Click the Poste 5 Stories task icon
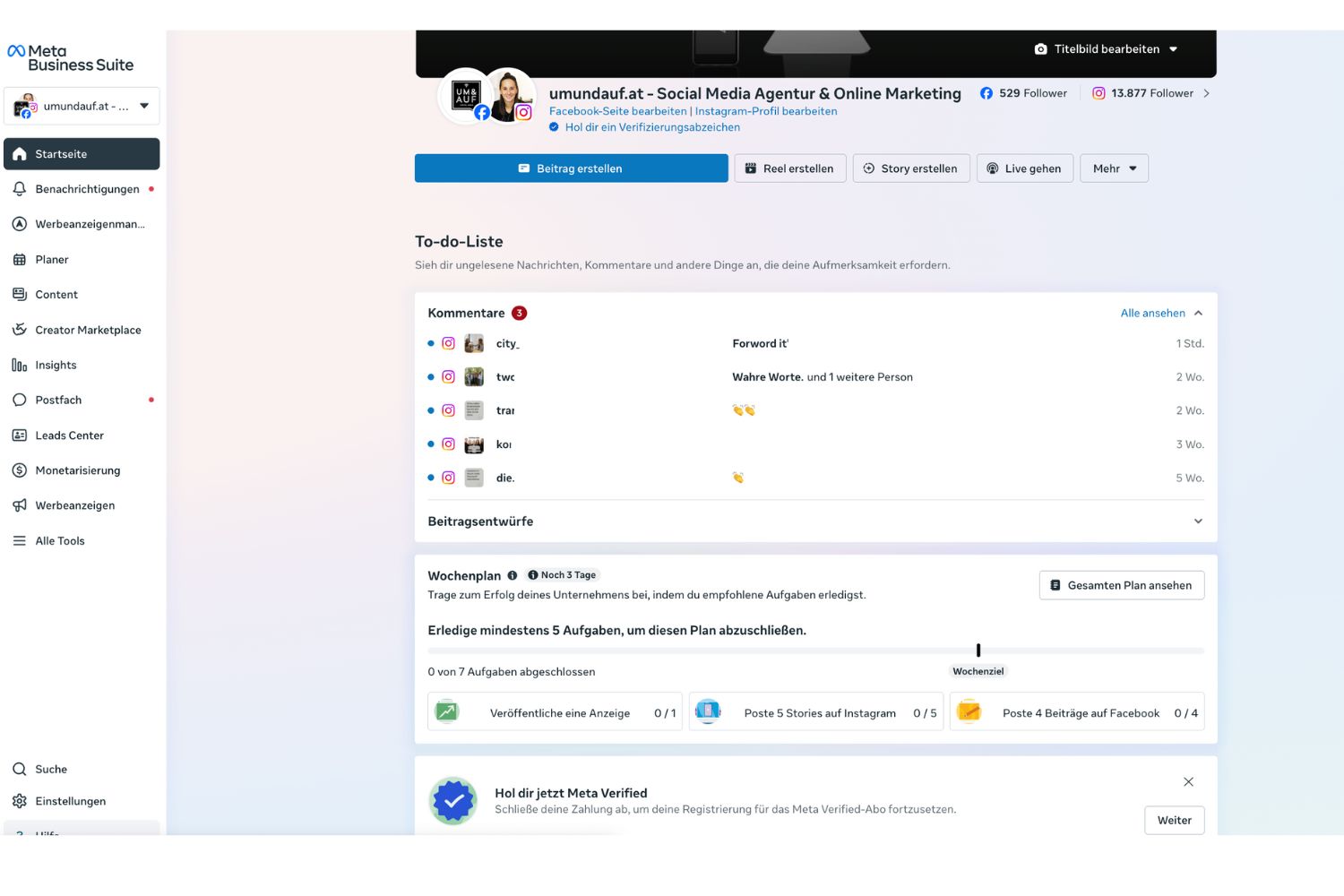 [708, 711]
